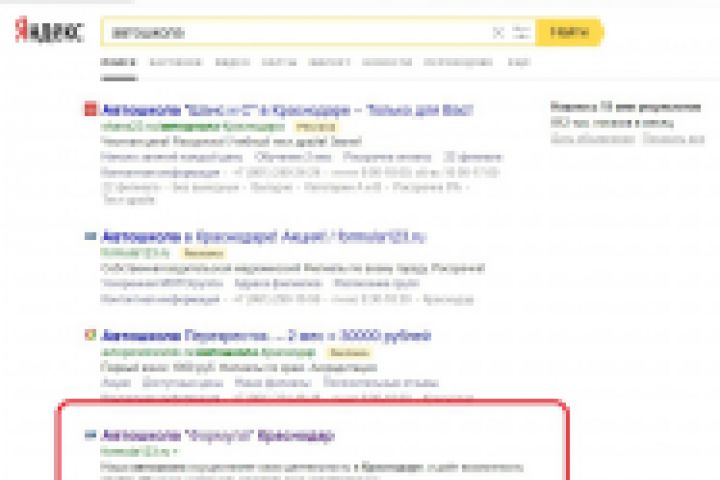This screenshot has height=480, width=720.
Task: Open the Yandex logo home link
Action: click(x=49, y=30)
